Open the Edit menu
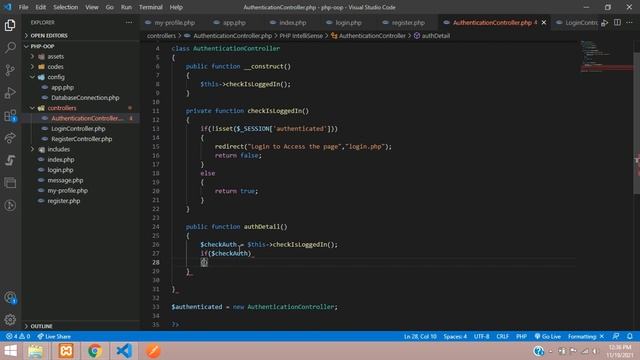The height and width of the screenshot is (360, 640). coord(40,7)
